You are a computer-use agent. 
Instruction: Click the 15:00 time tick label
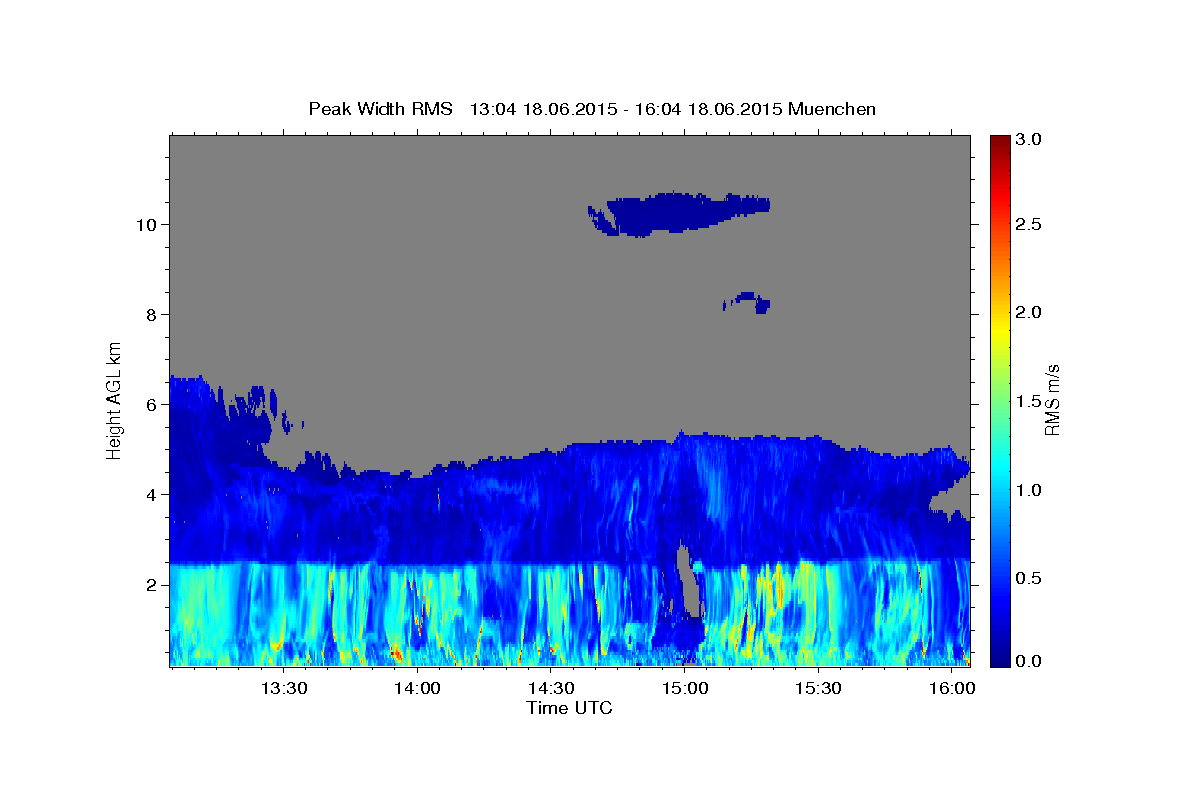click(685, 689)
